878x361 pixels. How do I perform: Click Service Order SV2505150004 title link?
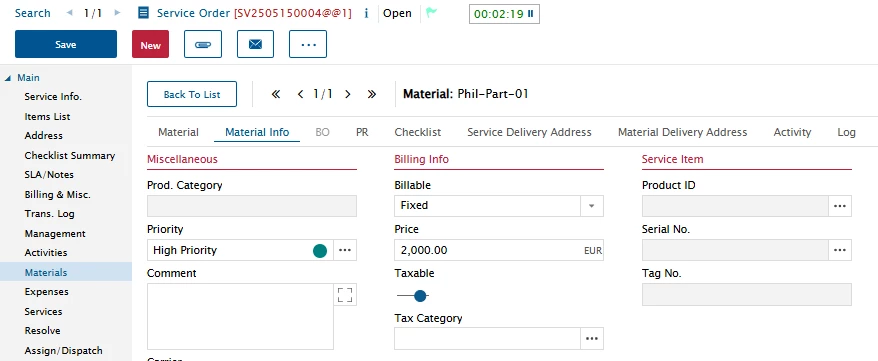pyautogui.click(x=254, y=13)
